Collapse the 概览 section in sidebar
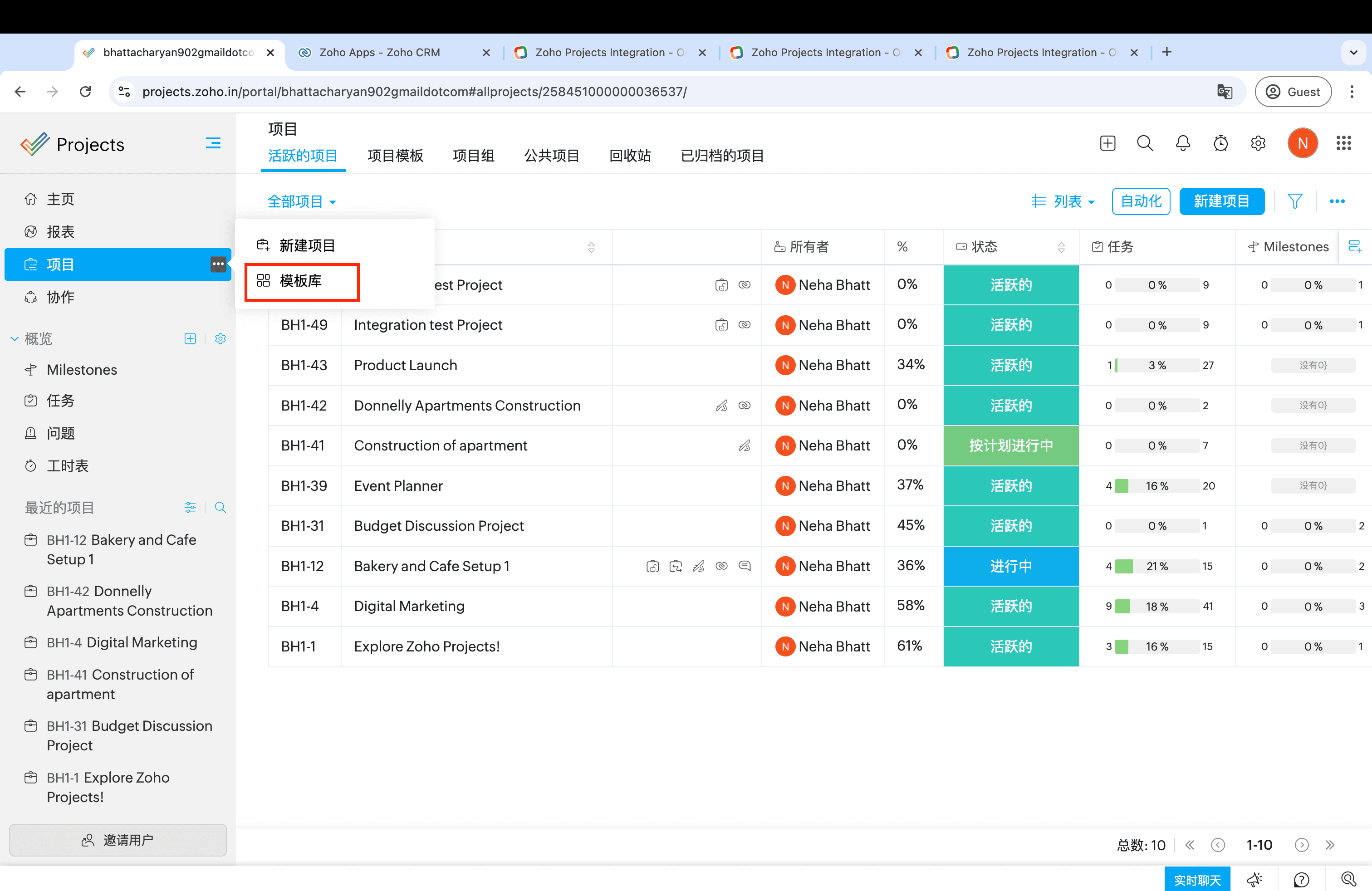The image size is (1372, 891). click(15, 339)
